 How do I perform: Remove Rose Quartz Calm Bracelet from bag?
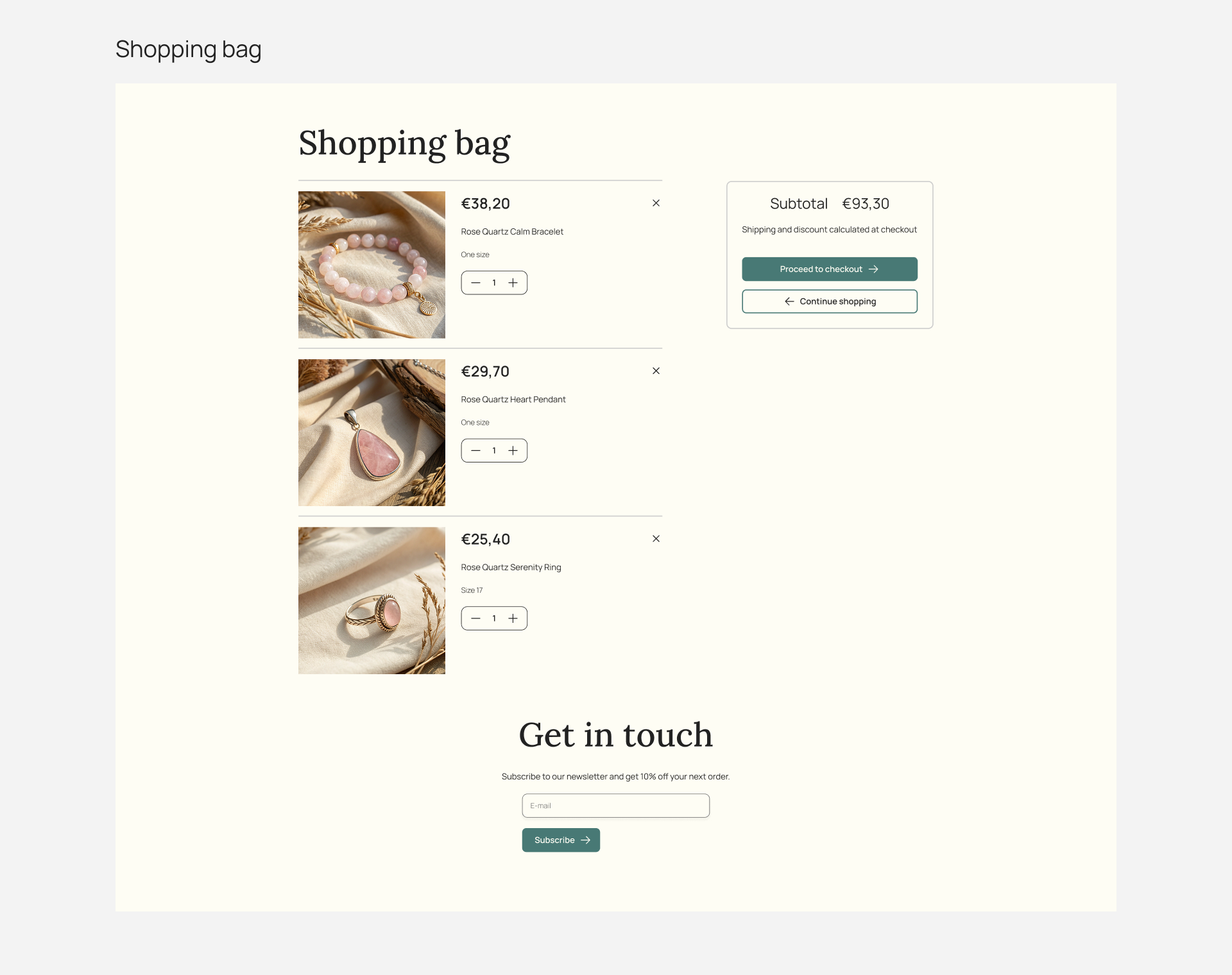point(656,203)
